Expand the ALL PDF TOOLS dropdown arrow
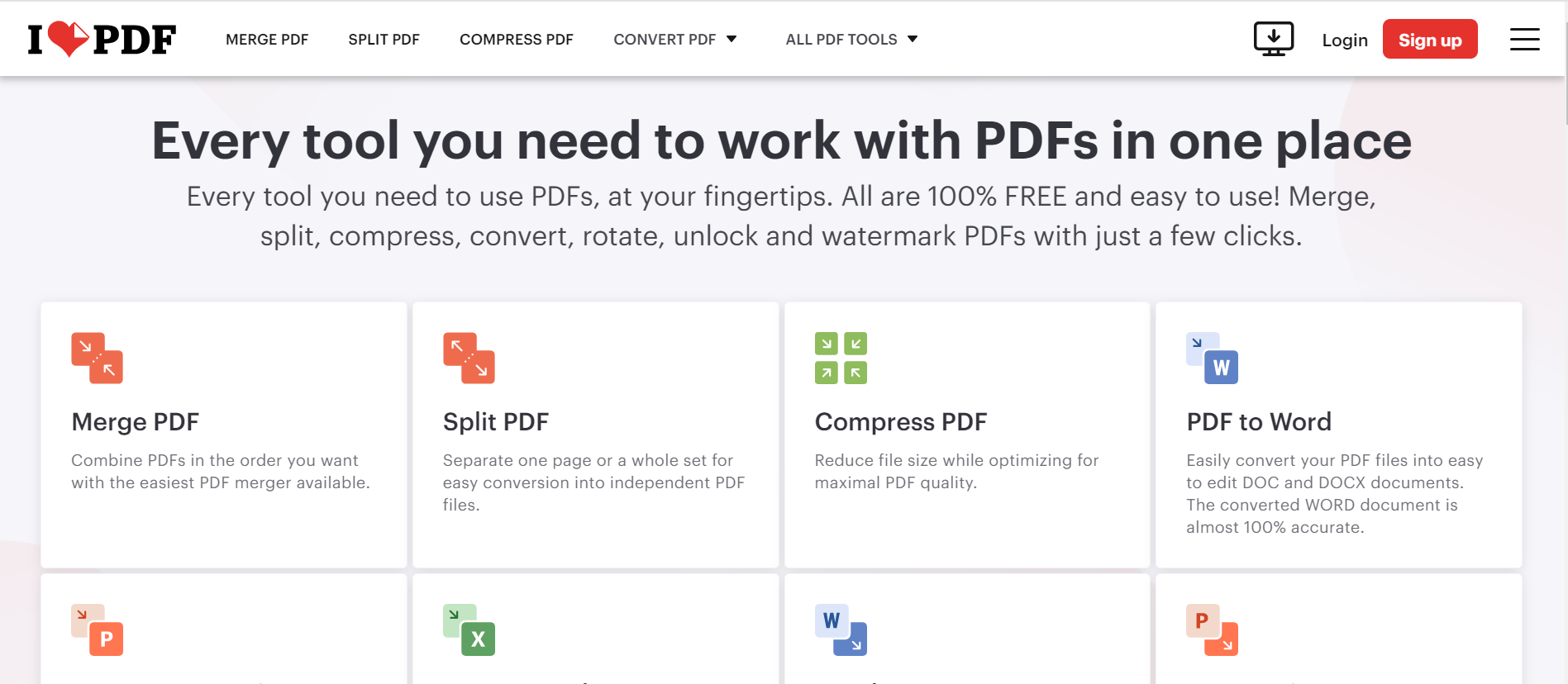 913,39
